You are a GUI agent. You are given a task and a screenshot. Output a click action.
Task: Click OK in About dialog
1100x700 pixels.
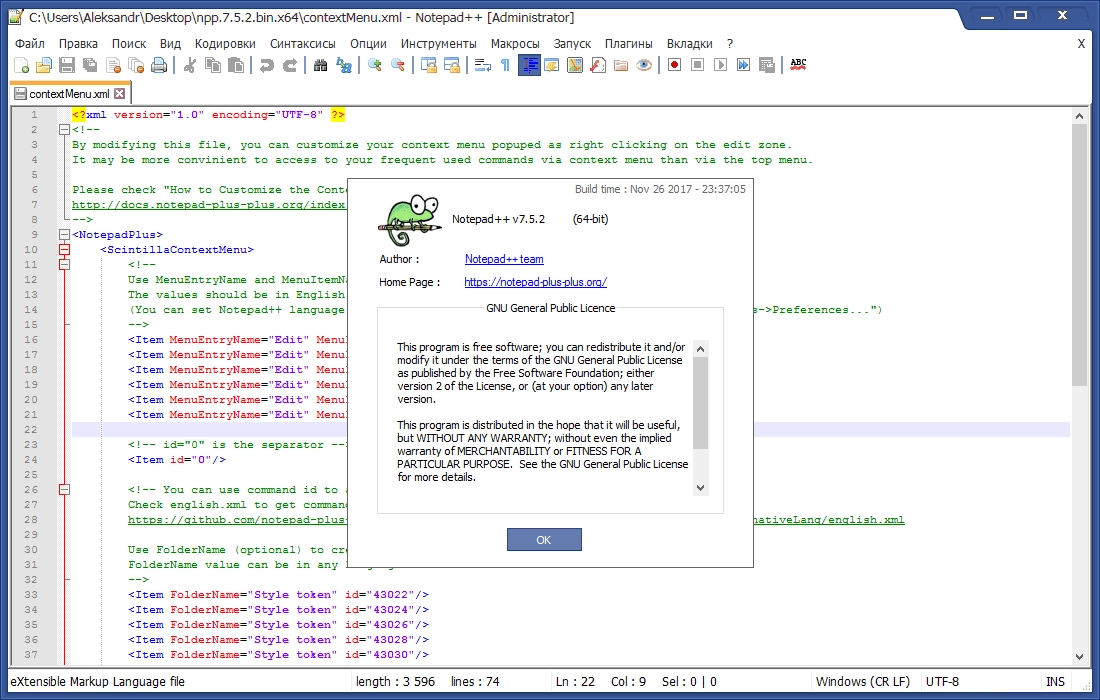[x=544, y=539]
